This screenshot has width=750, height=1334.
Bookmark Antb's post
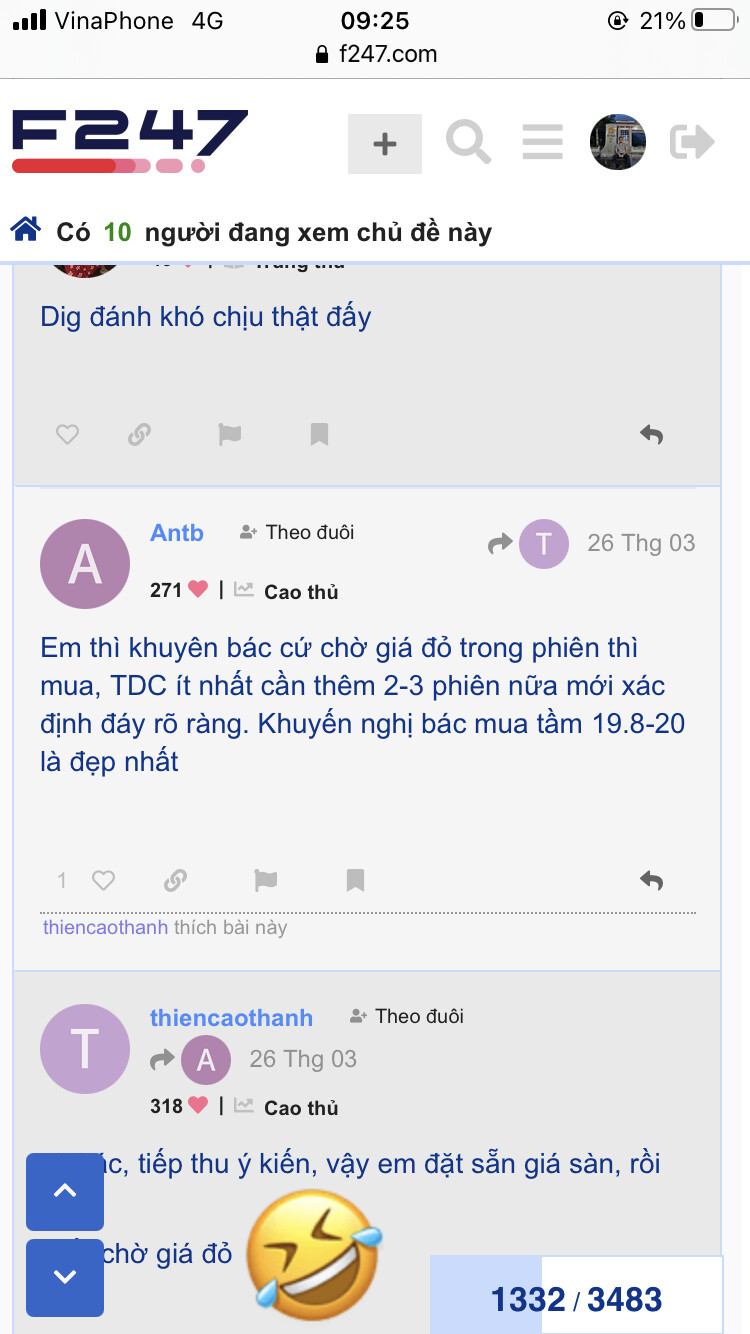coord(355,880)
